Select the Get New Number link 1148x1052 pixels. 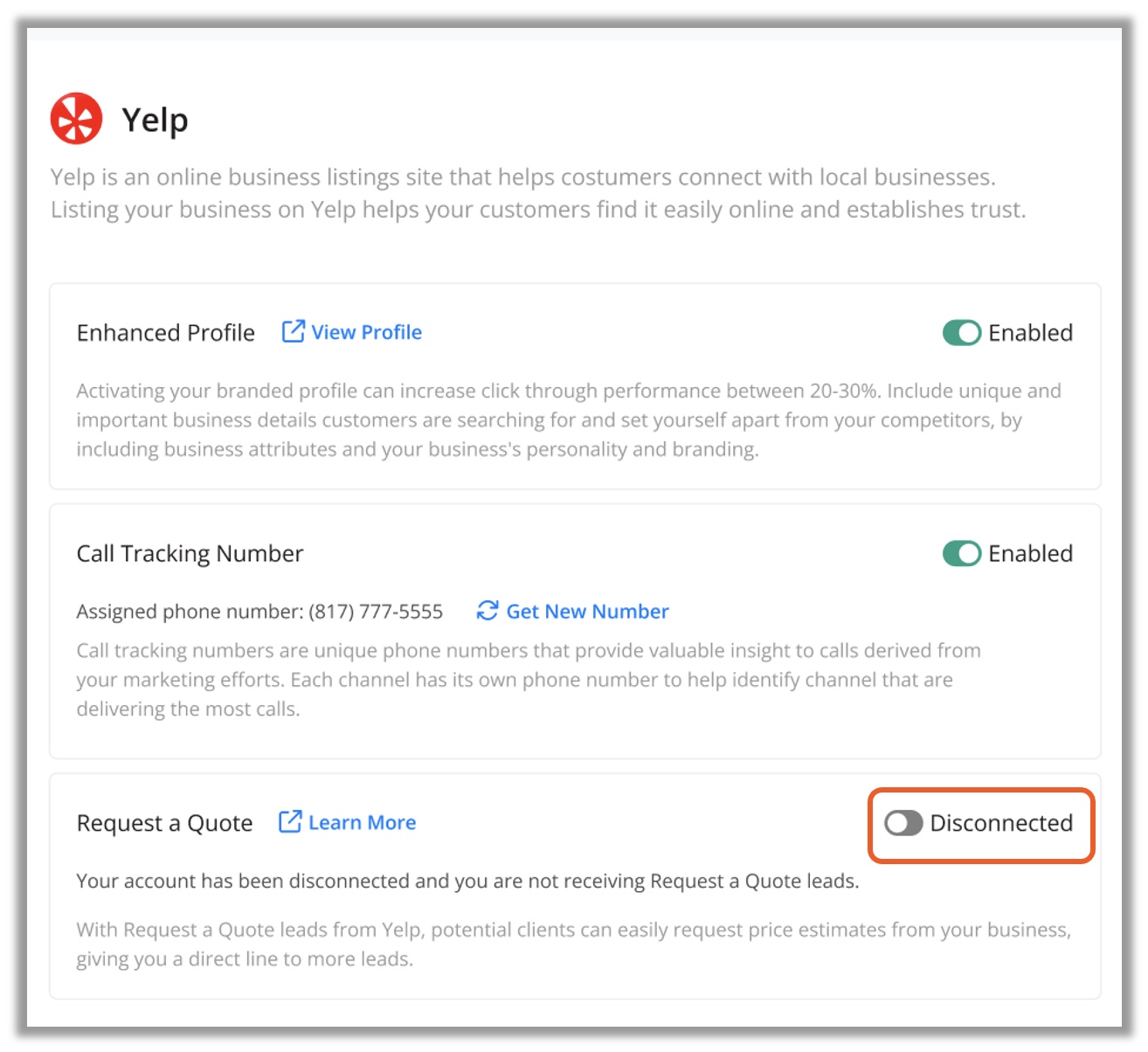[587, 611]
